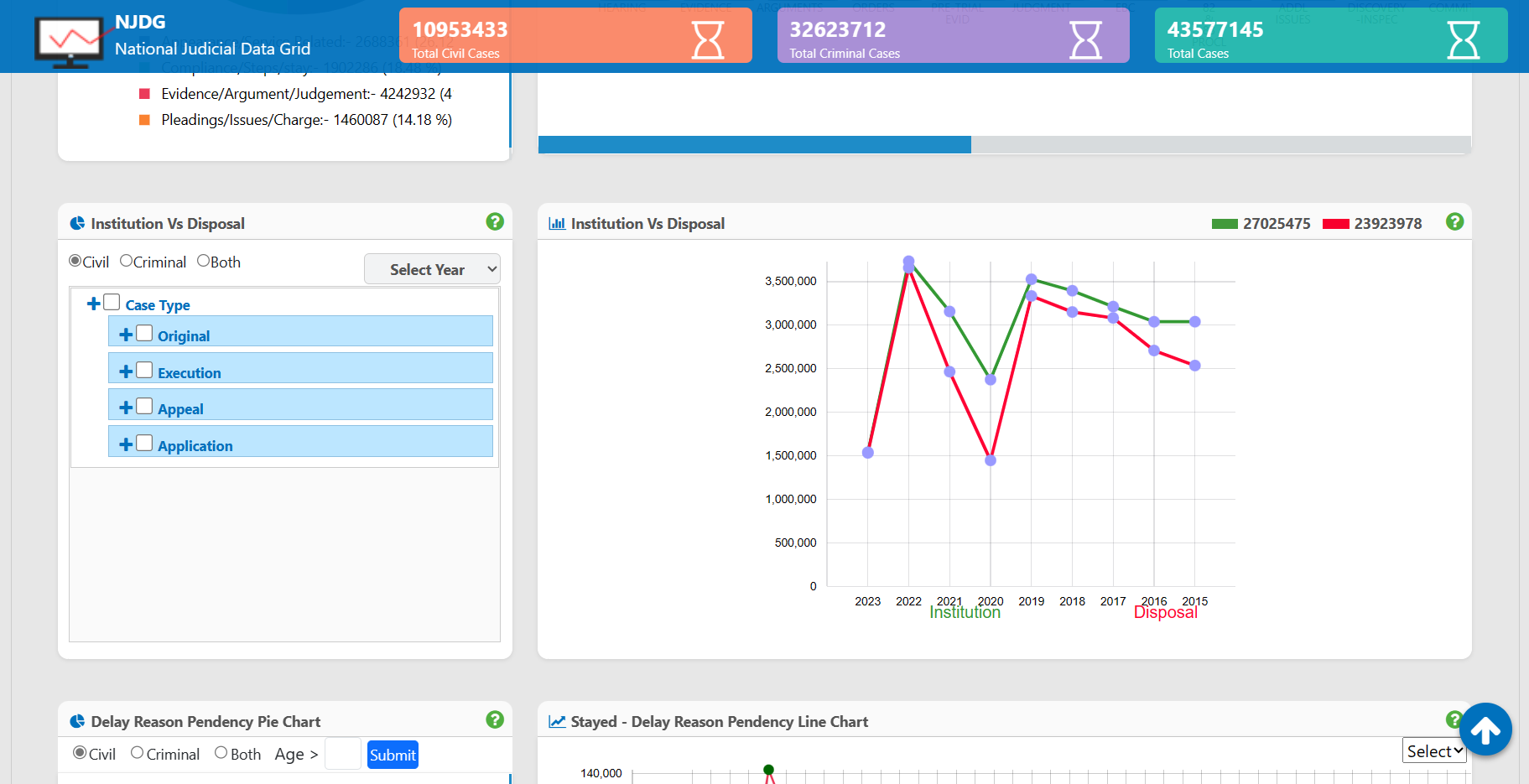Click the Submit button
This screenshot has height=784, width=1529.
pyautogui.click(x=393, y=755)
